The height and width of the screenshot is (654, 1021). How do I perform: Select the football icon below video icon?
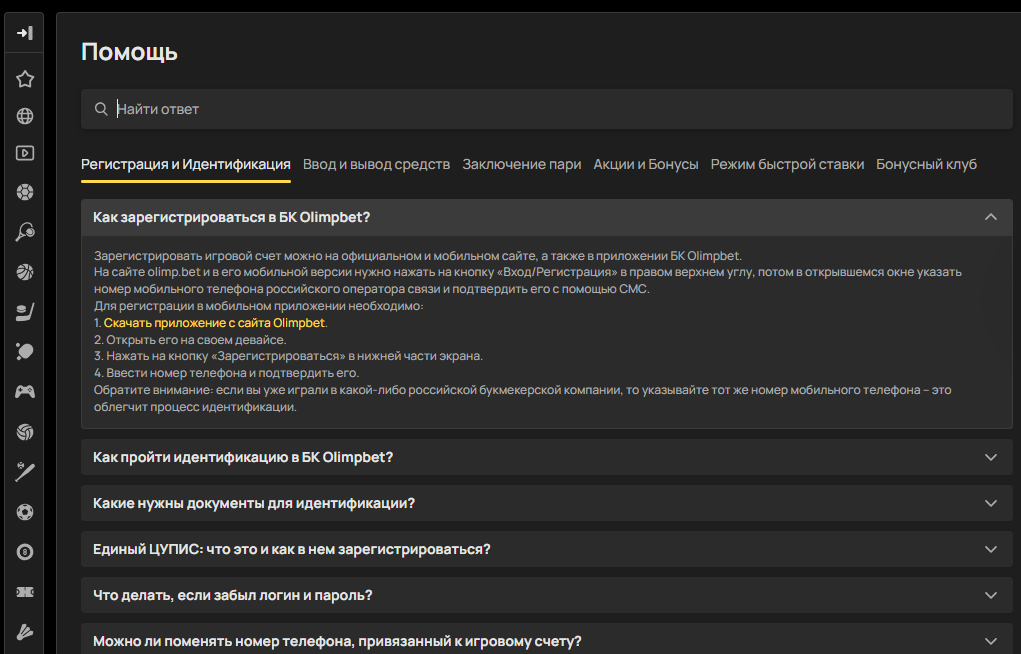coord(25,192)
